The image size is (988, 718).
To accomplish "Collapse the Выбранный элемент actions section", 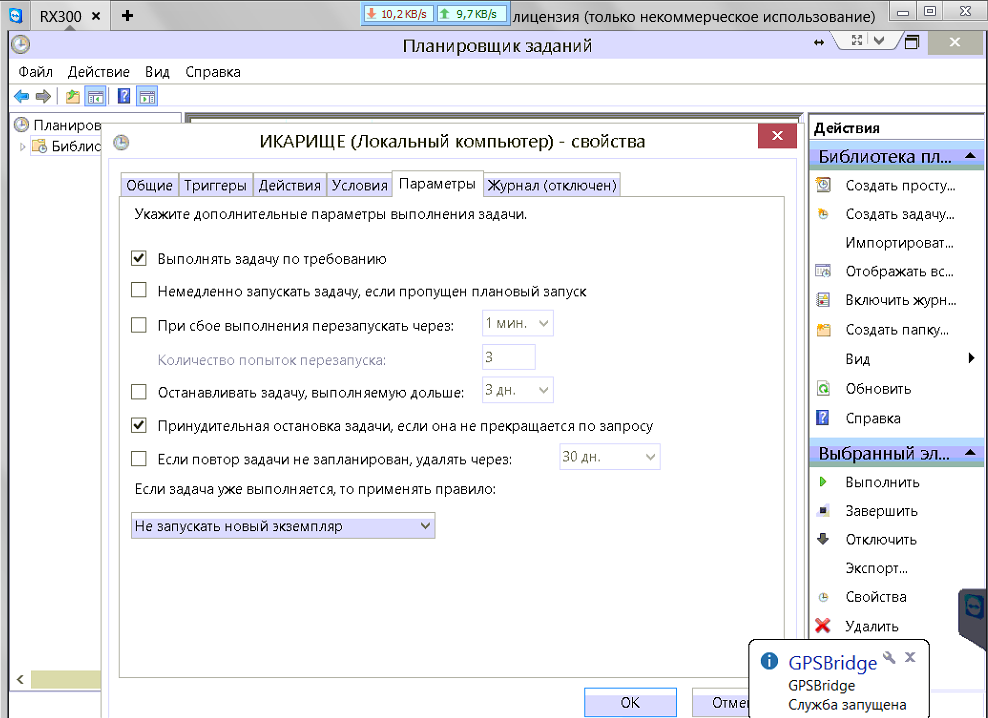I will pos(969,453).
